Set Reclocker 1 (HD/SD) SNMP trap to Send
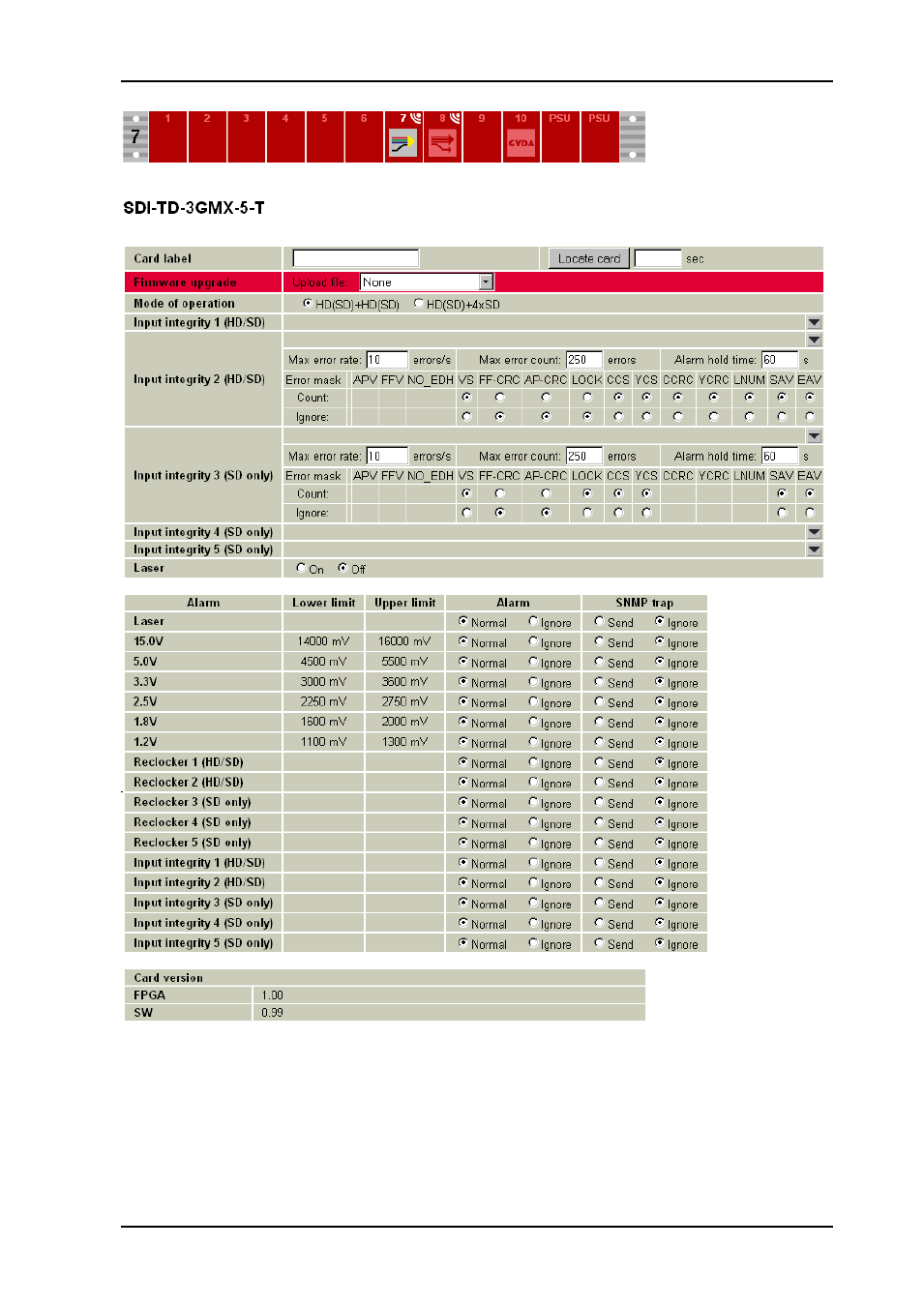 pyautogui.click(x=600, y=762)
